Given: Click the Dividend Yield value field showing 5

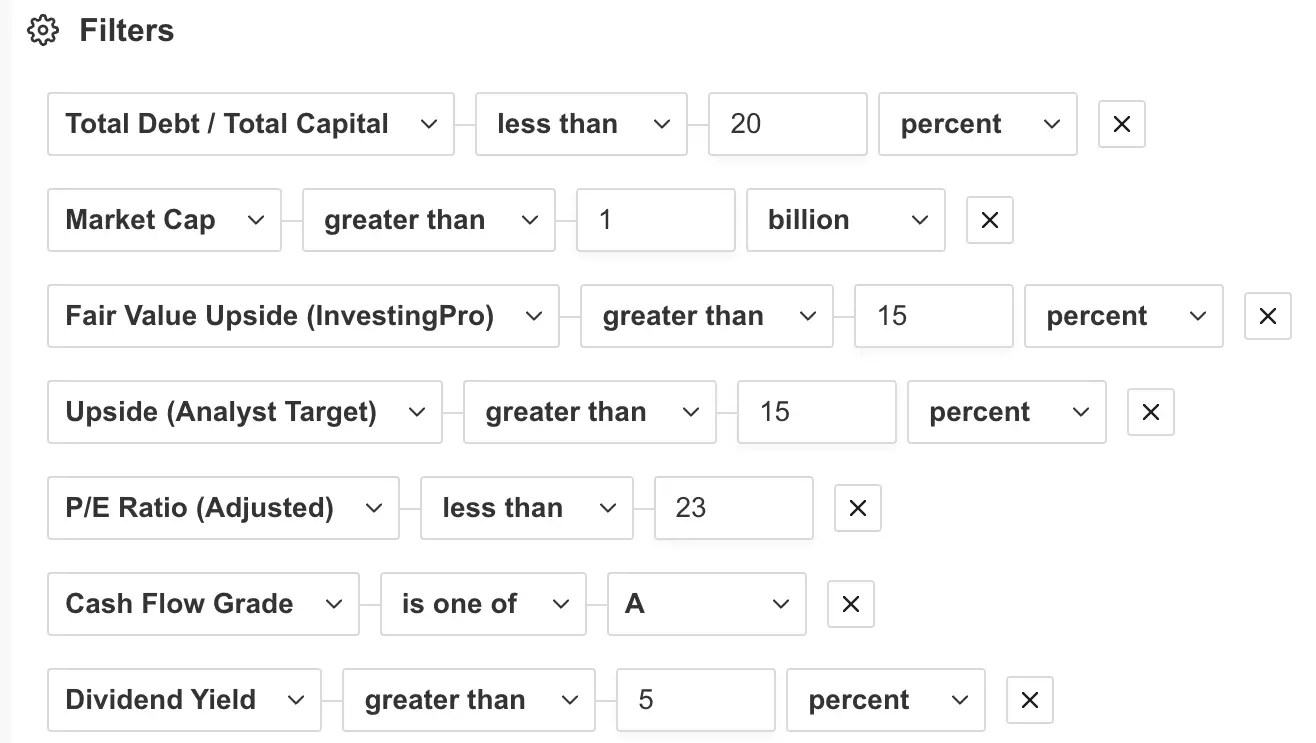Looking at the screenshot, I should (696, 700).
